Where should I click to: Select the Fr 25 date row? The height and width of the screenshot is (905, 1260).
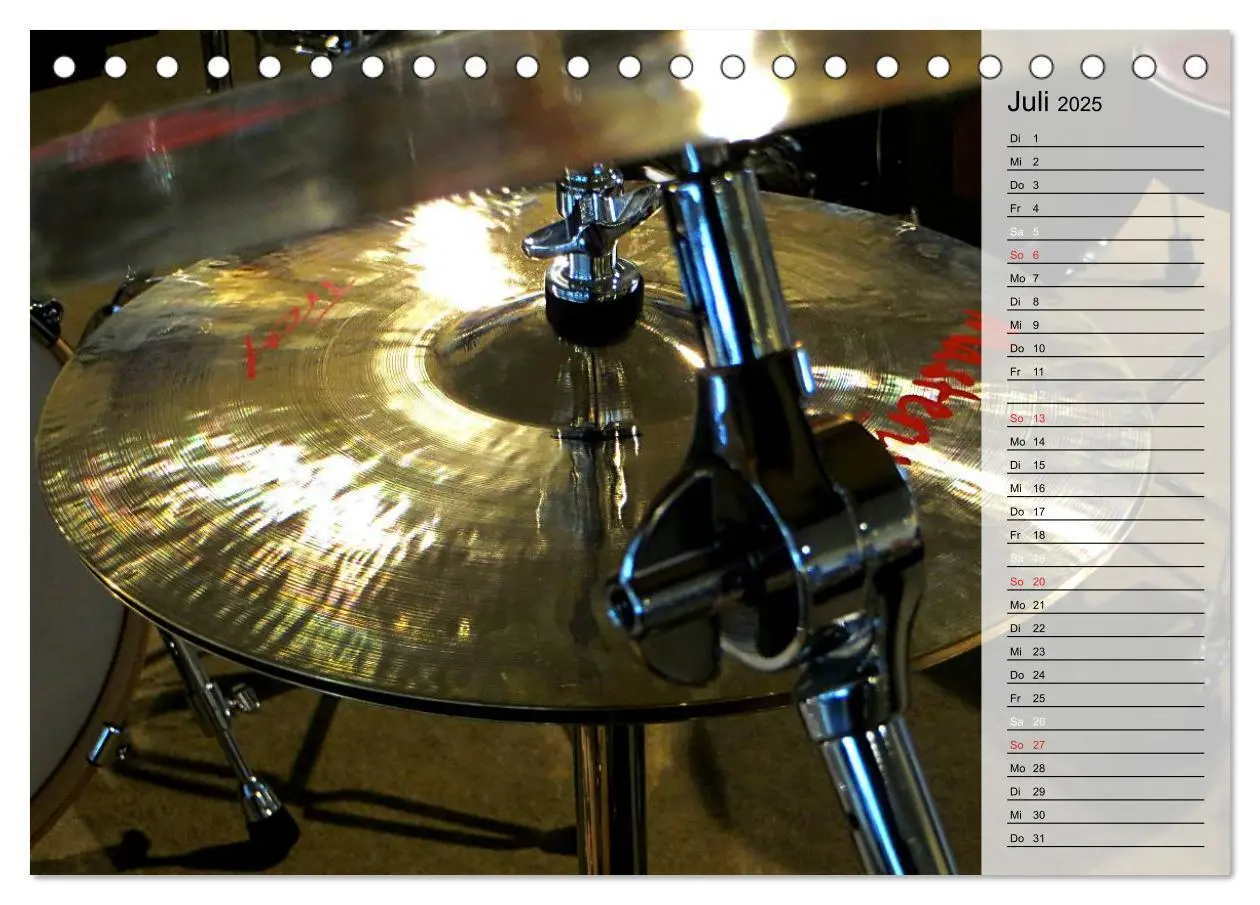click(x=1105, y=698)
